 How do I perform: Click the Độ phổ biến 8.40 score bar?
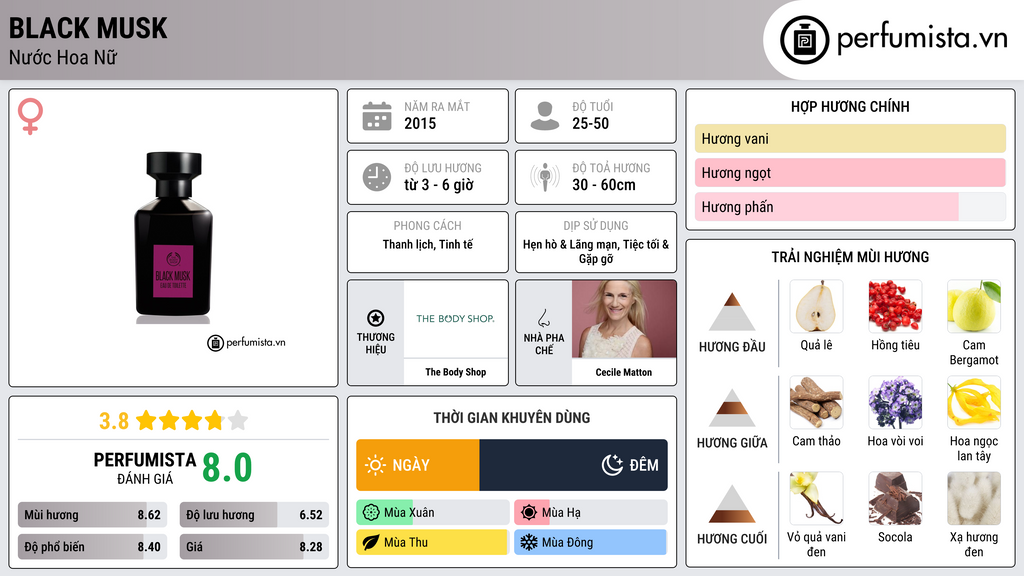[x=93, y=547]
